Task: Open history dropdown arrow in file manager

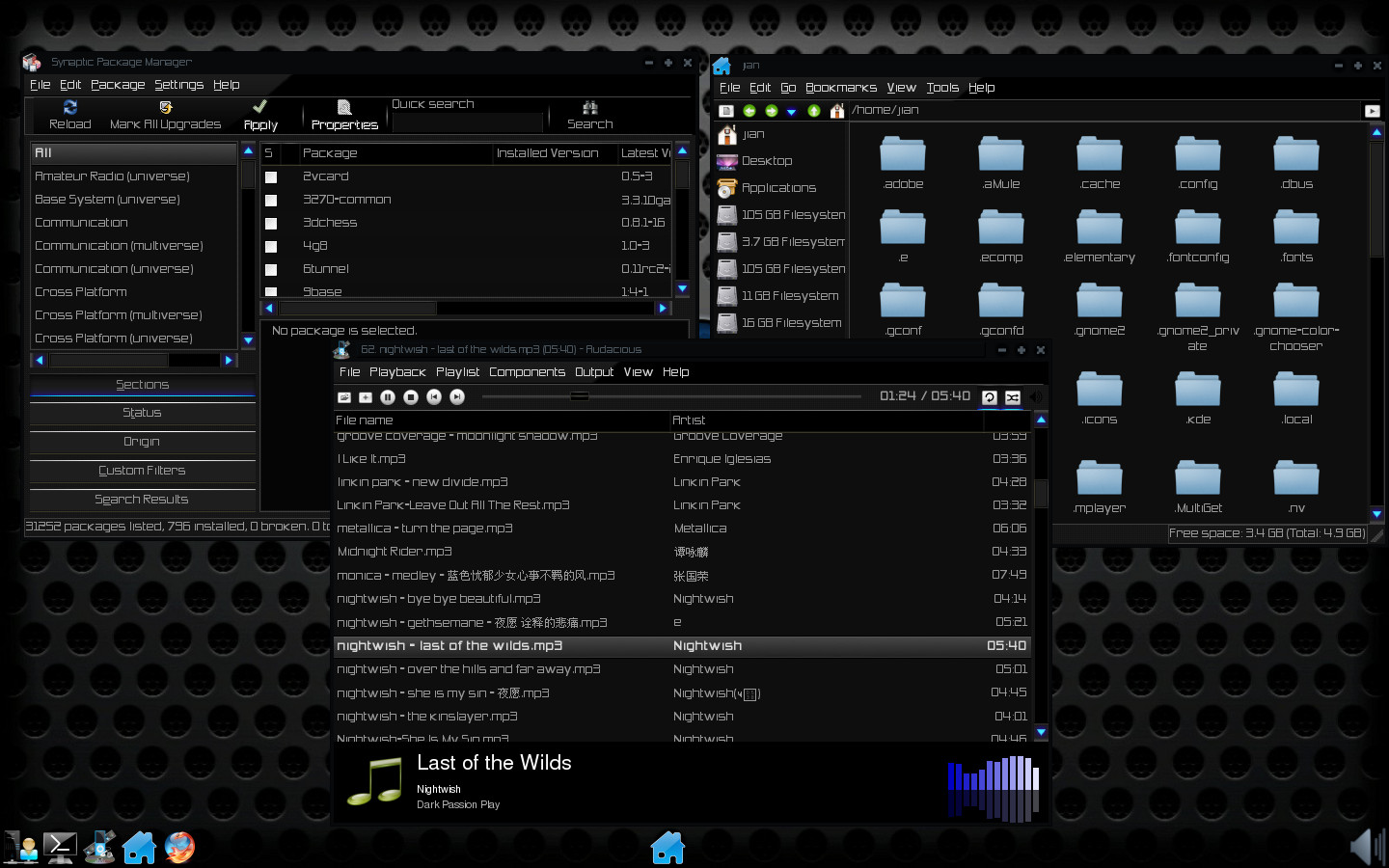Action: (792, 112)
